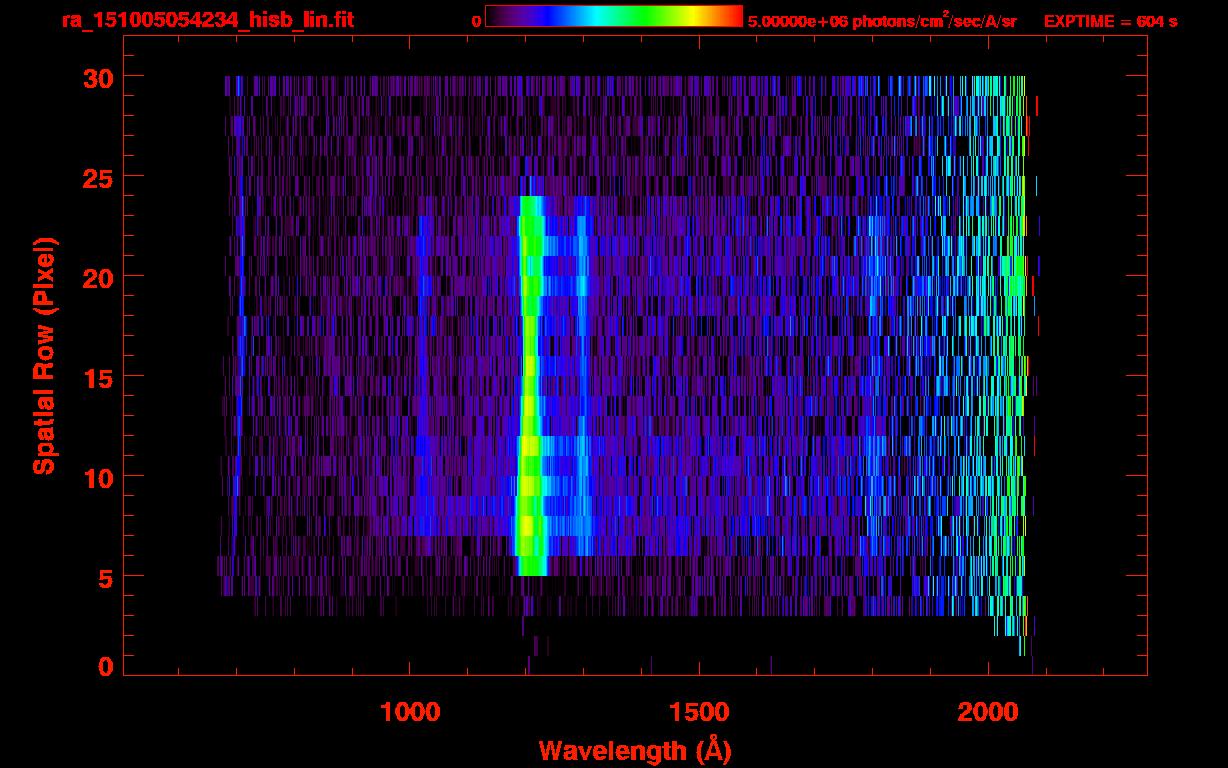
Task: Click the red end of the colorbar
Action: point(732,16)
